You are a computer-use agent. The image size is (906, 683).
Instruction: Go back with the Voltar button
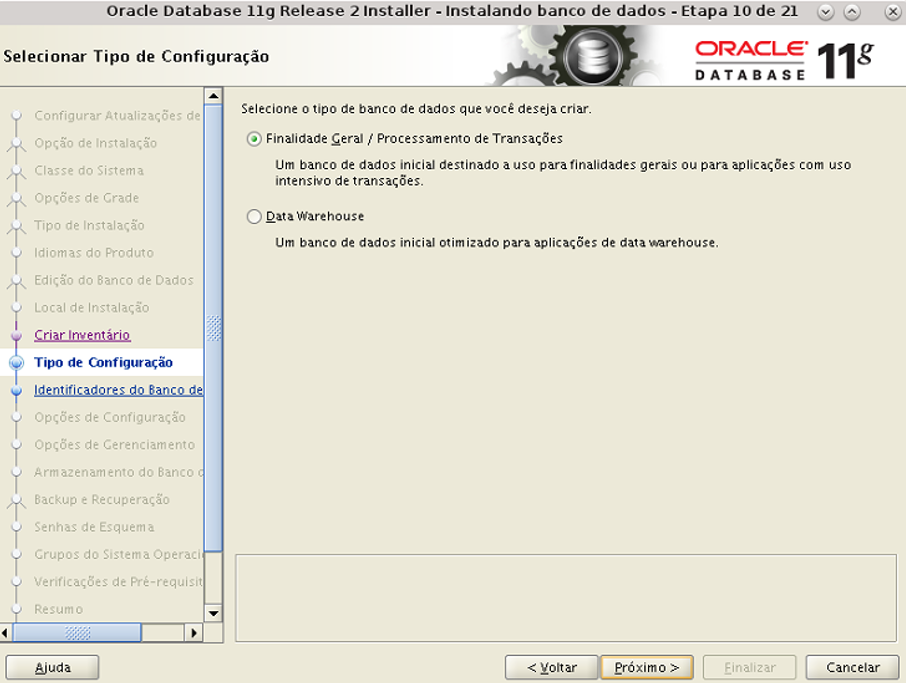pos(551,667)
